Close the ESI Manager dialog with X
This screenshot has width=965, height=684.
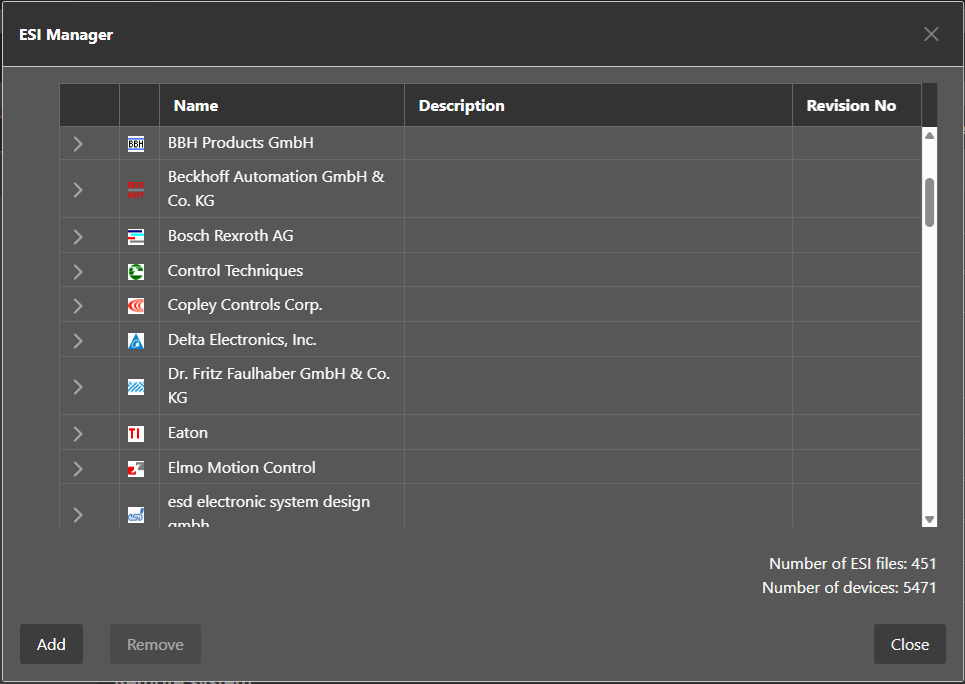(931, 34)
